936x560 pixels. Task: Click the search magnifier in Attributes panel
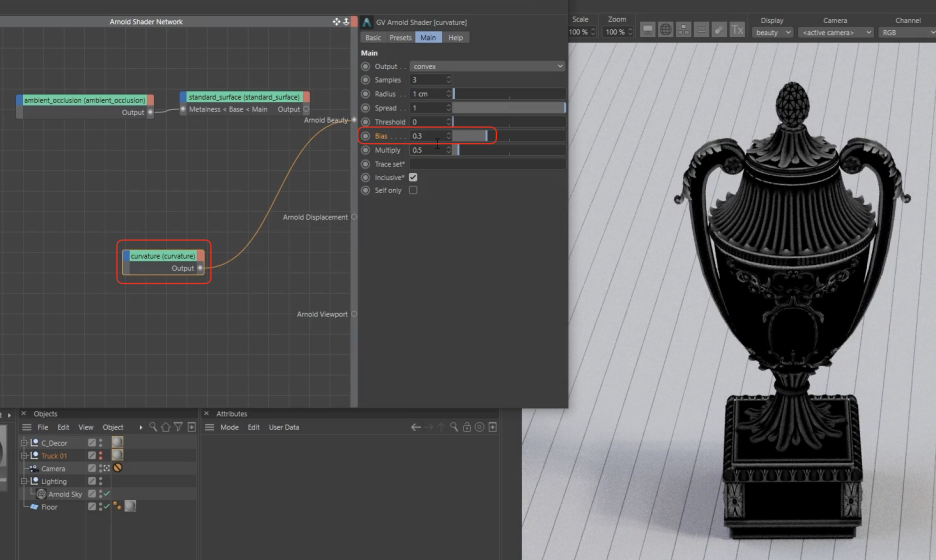coord(454,427)
